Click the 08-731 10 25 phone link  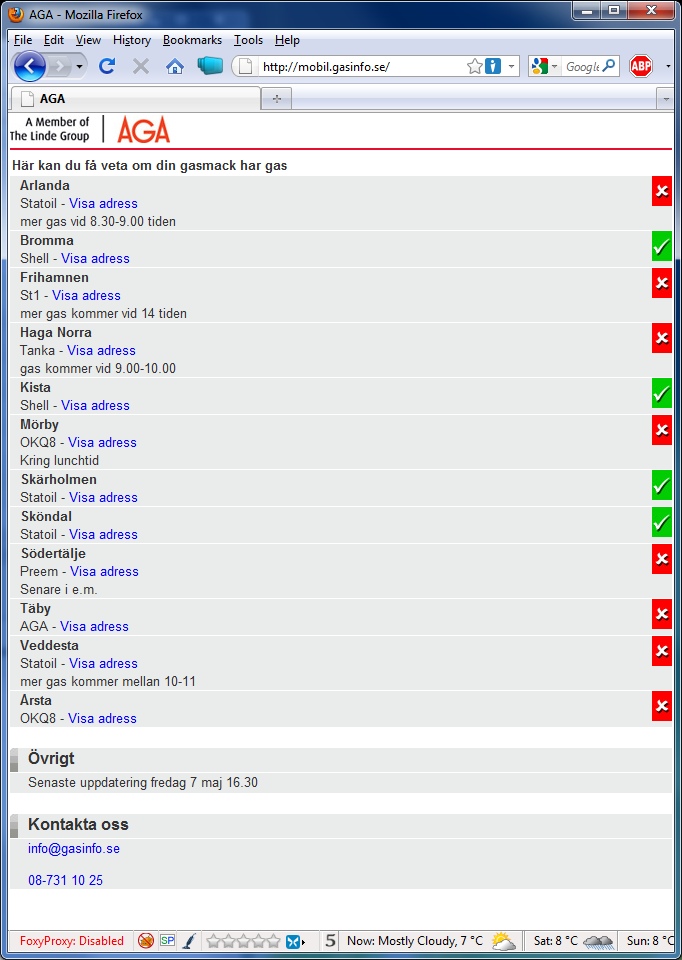click(x=66, y=880)
